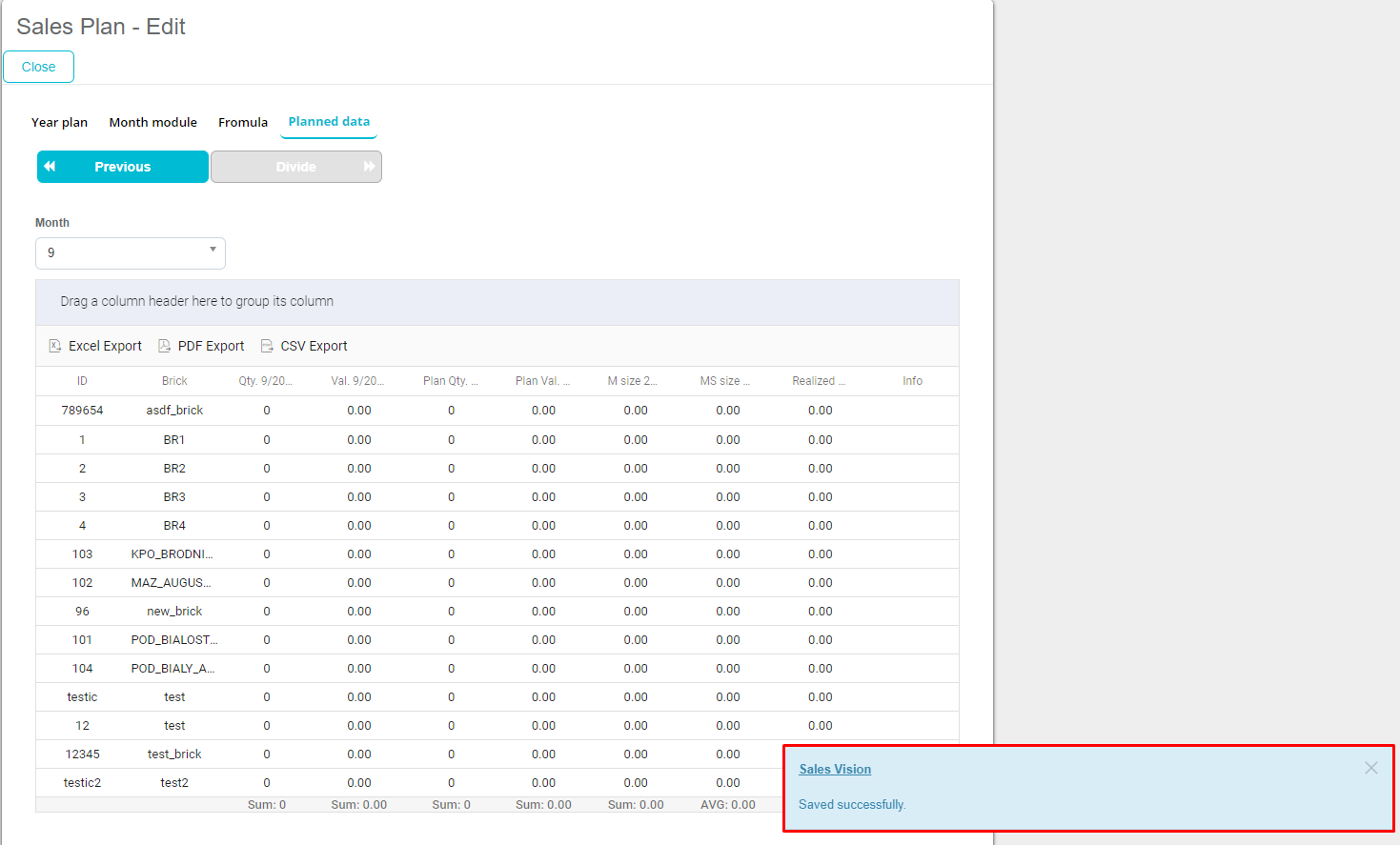Select the Fromula tab
Viewport: 1400px width, 845px height.
click(x=243, y=122)
